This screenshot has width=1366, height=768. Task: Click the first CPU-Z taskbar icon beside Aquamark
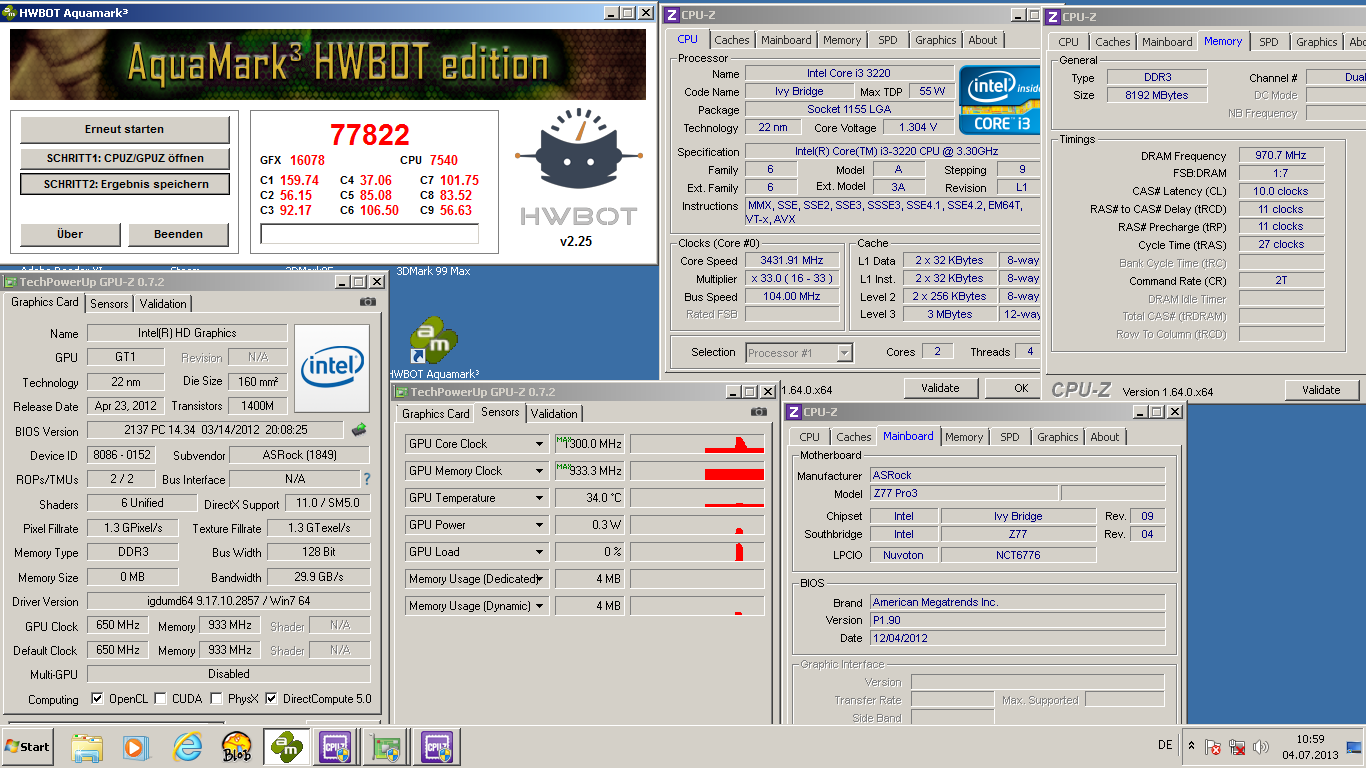point(336,747)
